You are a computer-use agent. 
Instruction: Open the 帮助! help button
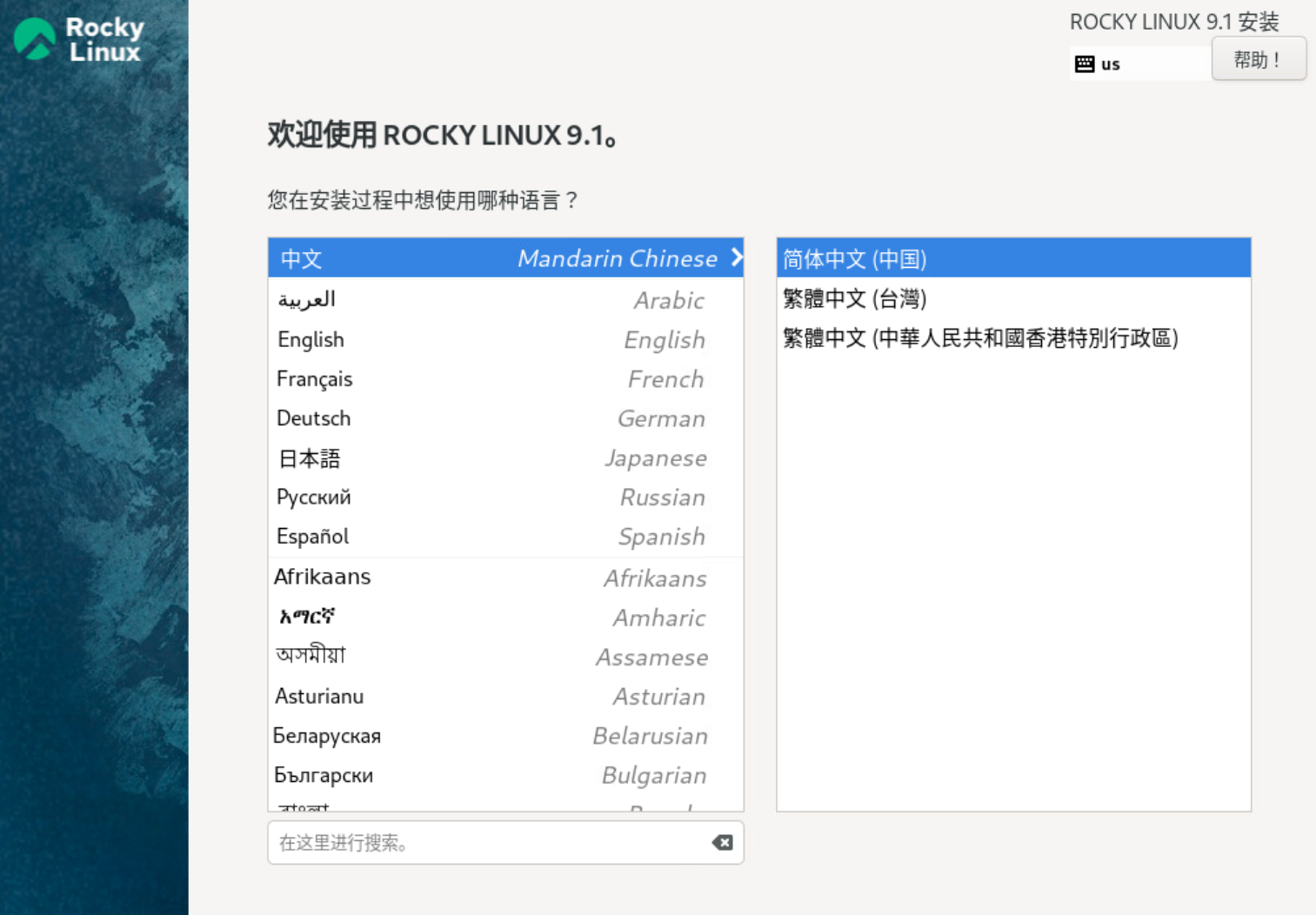(x=1259, y=59)
